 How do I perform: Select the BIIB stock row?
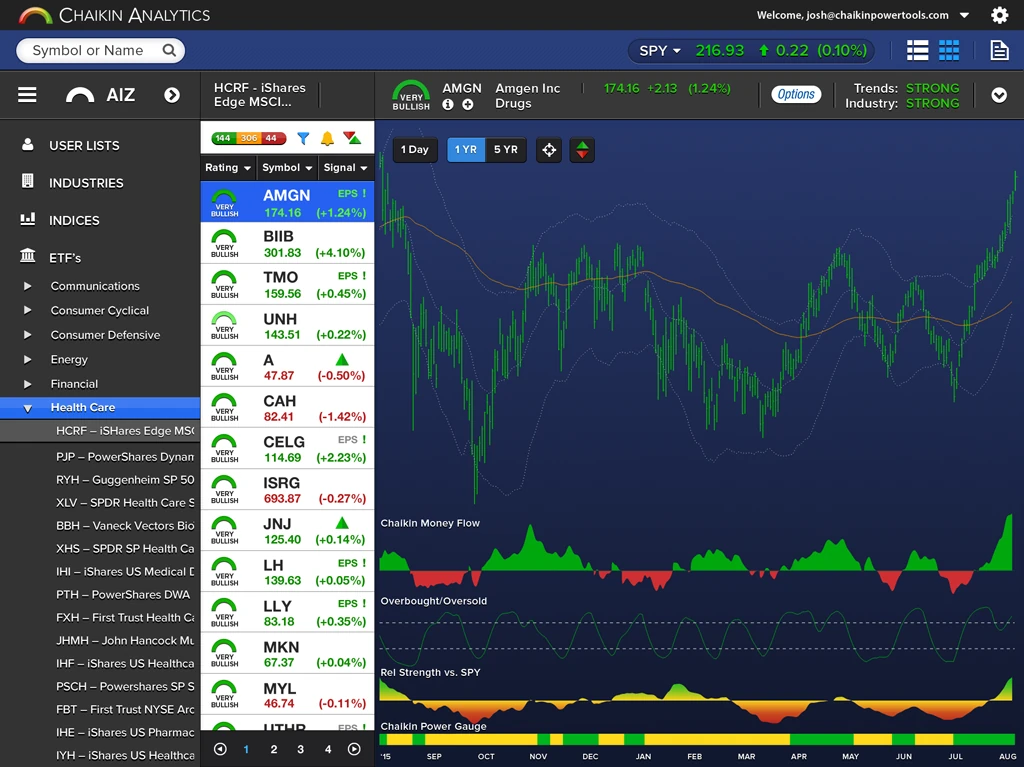[x=287, y=244]
